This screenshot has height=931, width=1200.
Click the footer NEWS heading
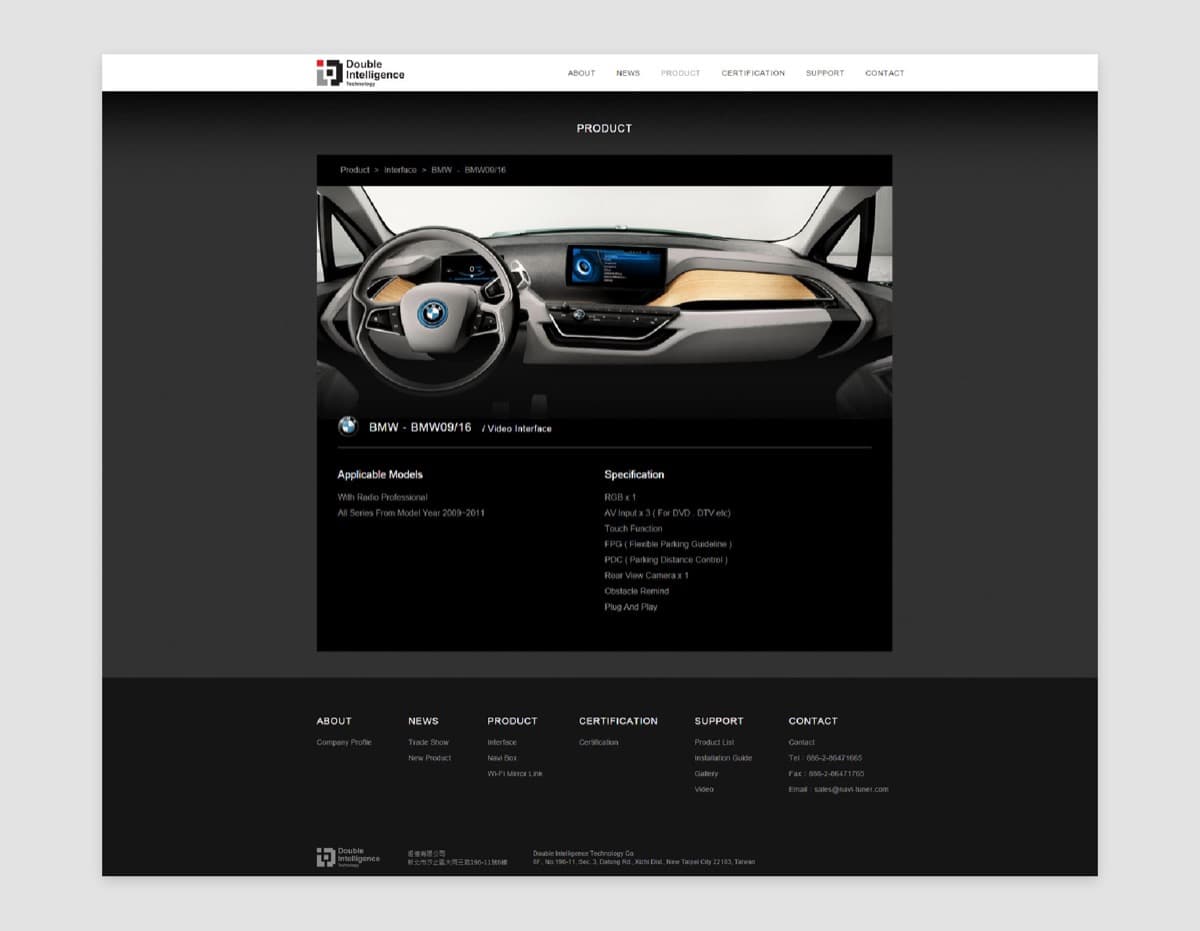coord(423,721)
